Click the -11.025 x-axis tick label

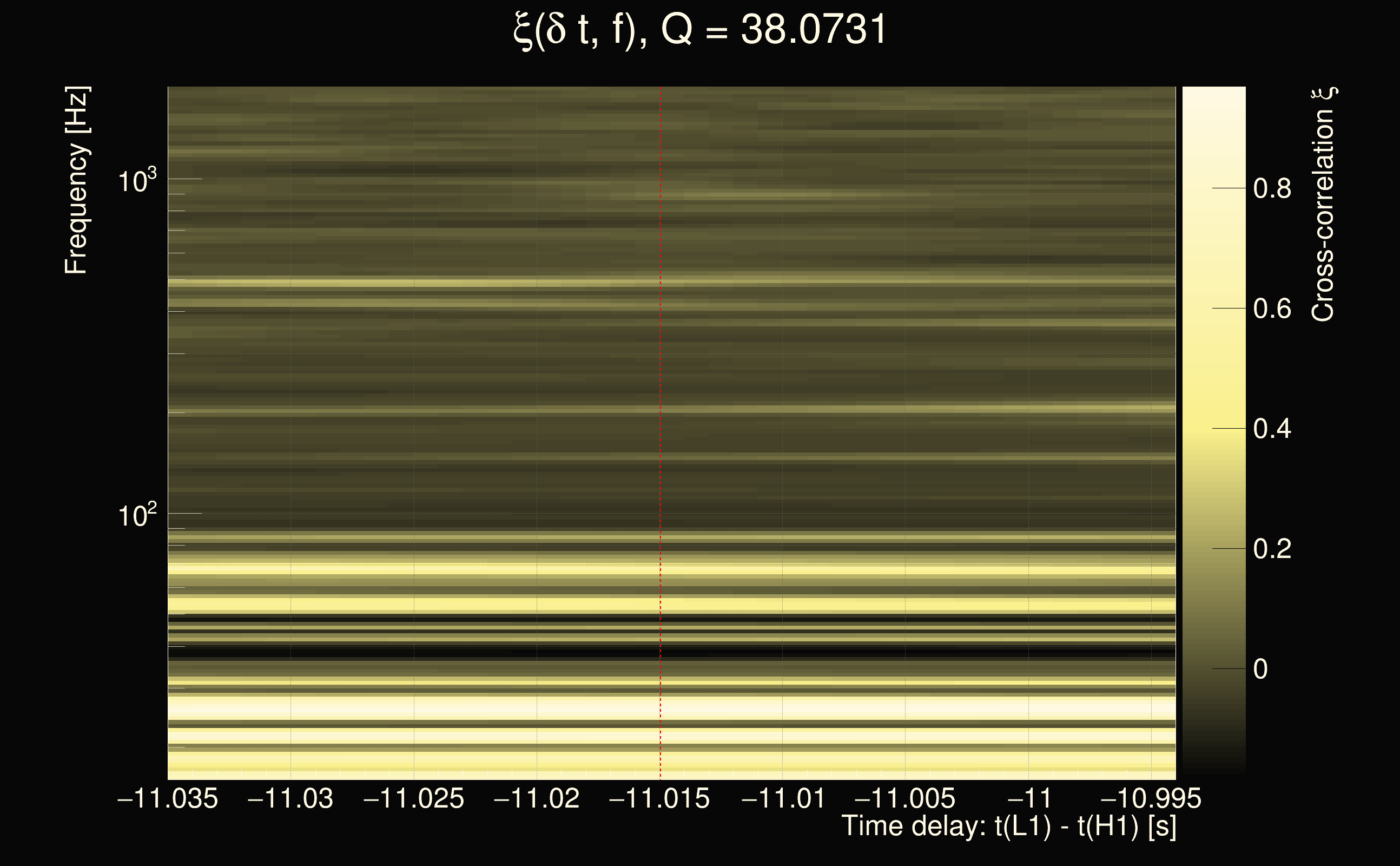pos(413,798)
